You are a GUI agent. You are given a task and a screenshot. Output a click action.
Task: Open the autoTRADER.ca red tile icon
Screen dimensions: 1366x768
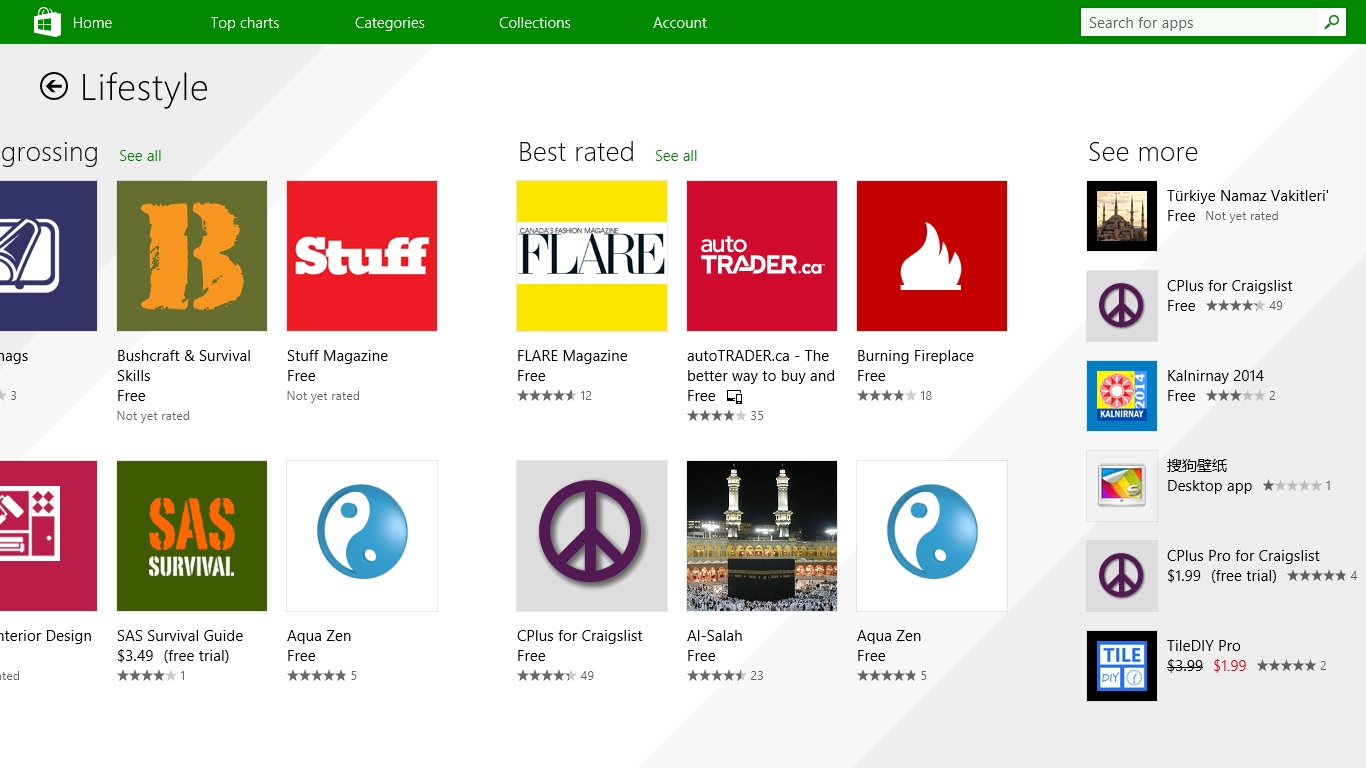point(762,256)
